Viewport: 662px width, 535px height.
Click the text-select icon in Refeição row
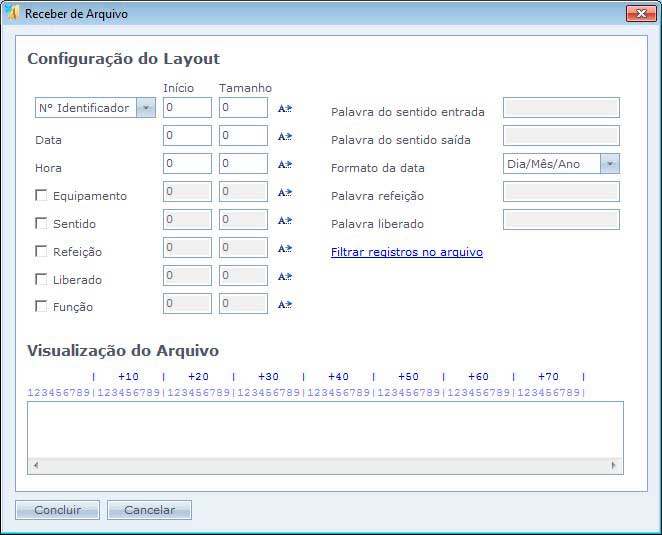coord(284,248)
